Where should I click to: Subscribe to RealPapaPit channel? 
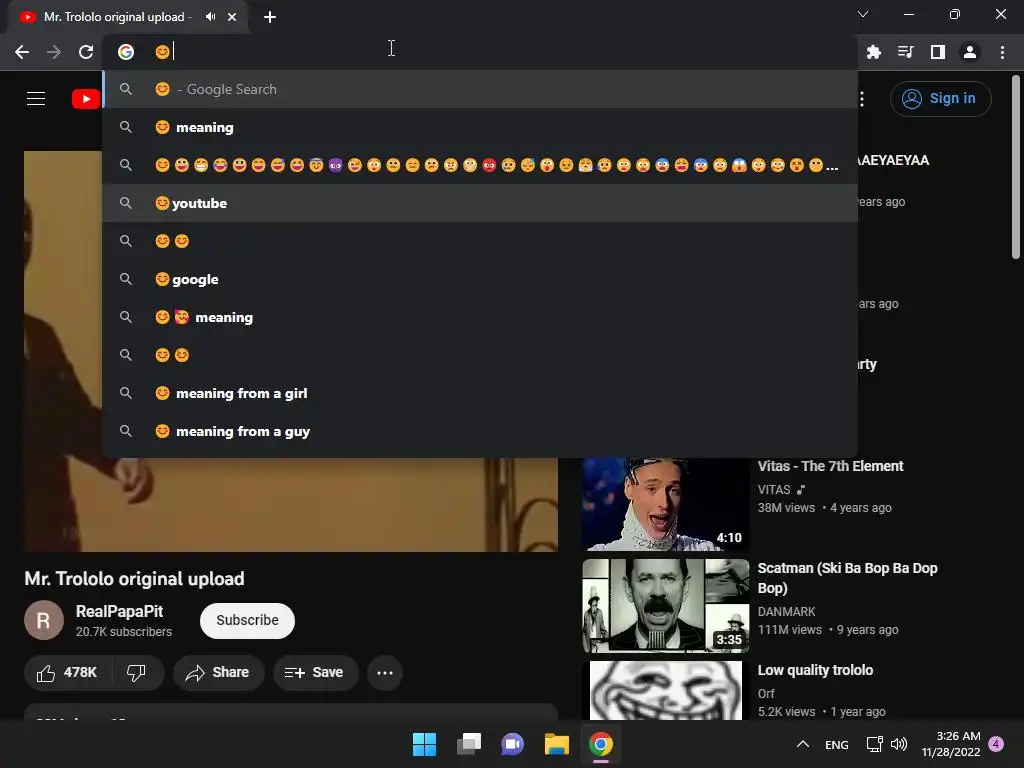248,620
